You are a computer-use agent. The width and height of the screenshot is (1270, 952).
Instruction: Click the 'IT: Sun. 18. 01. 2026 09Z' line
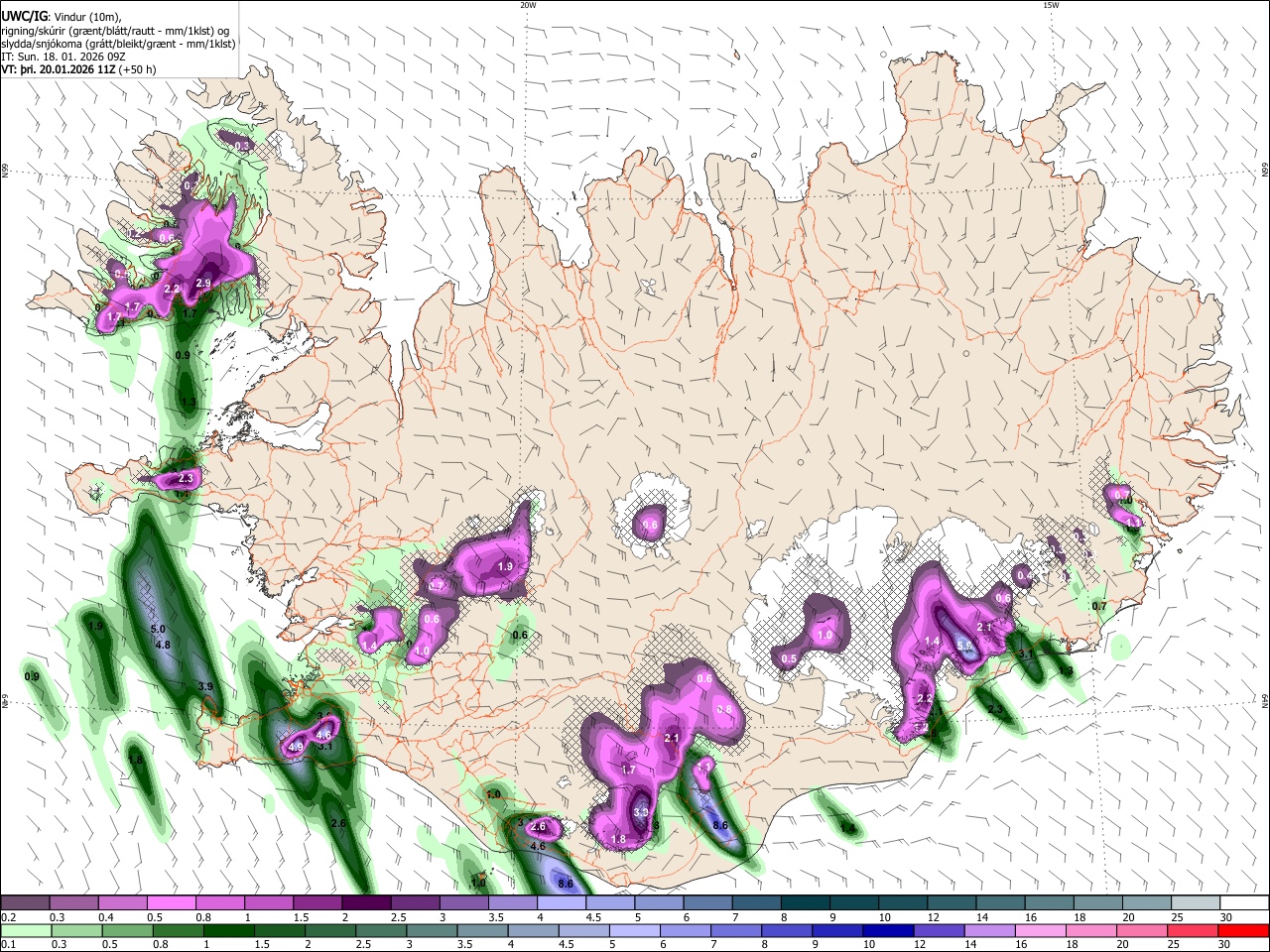(63, 58)
